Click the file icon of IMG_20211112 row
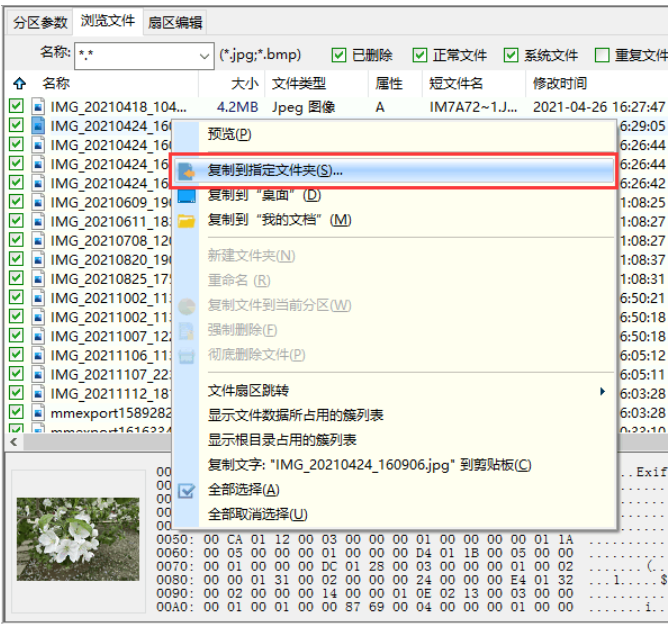 (38, 393)
